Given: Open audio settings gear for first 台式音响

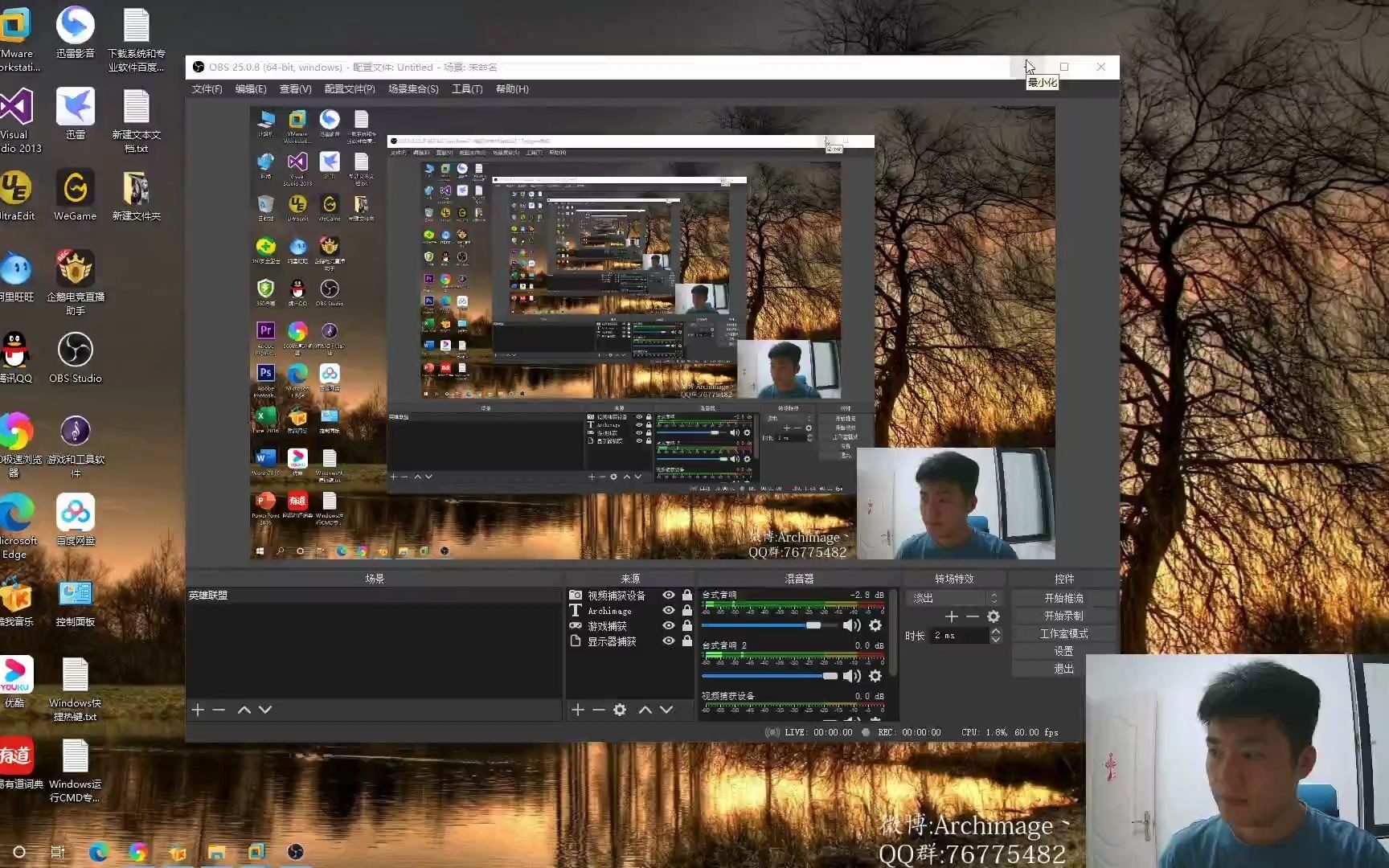Looking at the screenshot, I should pos(875,625).
